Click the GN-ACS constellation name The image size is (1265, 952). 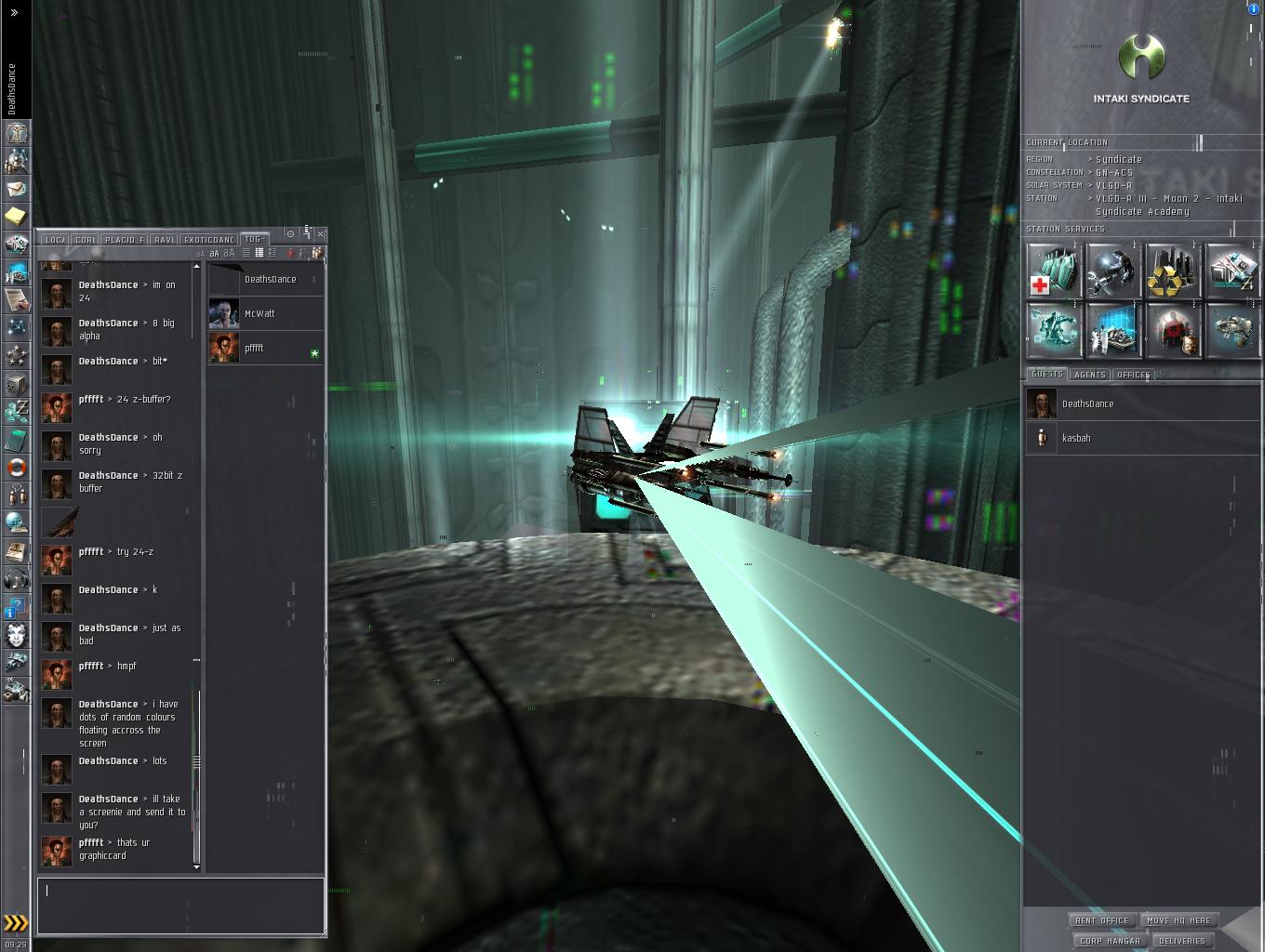coord(1113,172)
